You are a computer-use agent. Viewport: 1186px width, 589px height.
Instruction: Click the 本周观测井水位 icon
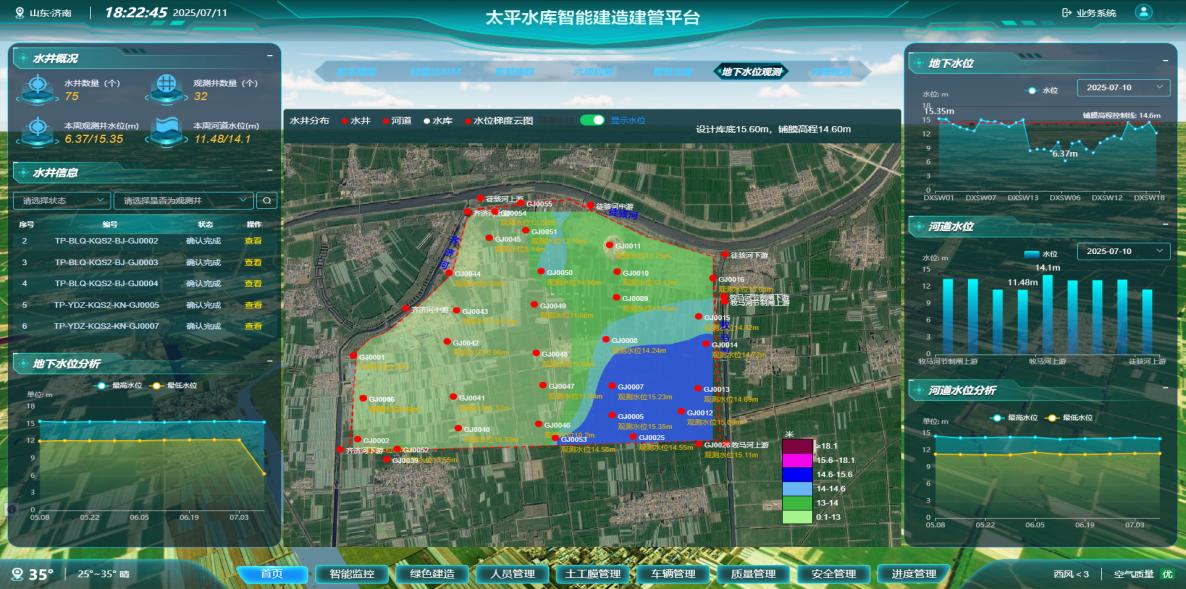pos(37,131)
